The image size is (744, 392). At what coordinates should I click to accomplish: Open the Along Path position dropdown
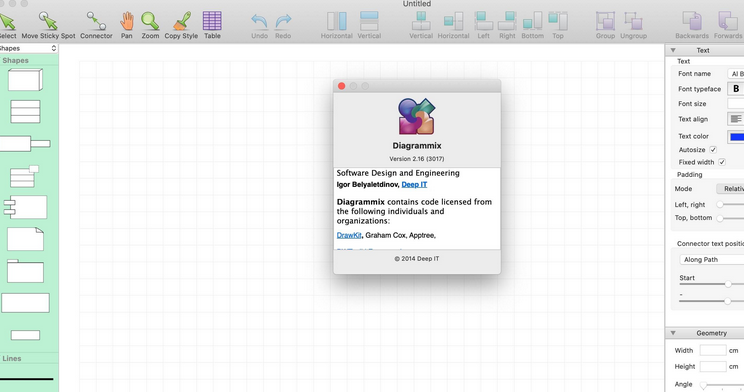(712, 260)
